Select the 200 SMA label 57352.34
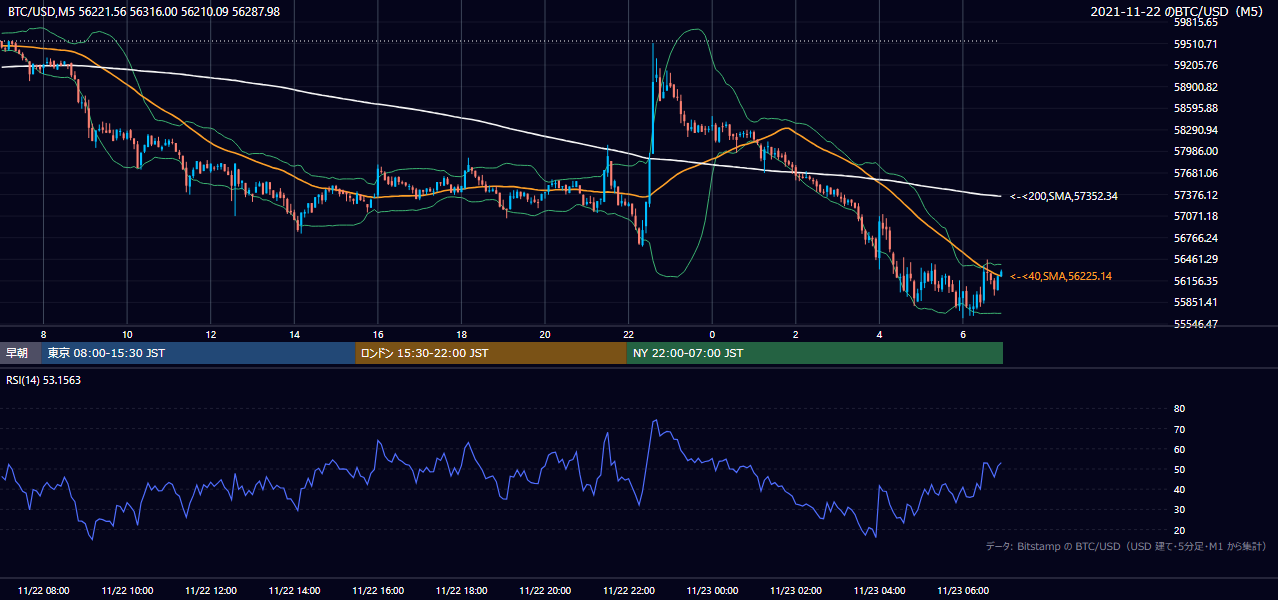Screen dimensions: 1278x600 tap(1064, 196)
